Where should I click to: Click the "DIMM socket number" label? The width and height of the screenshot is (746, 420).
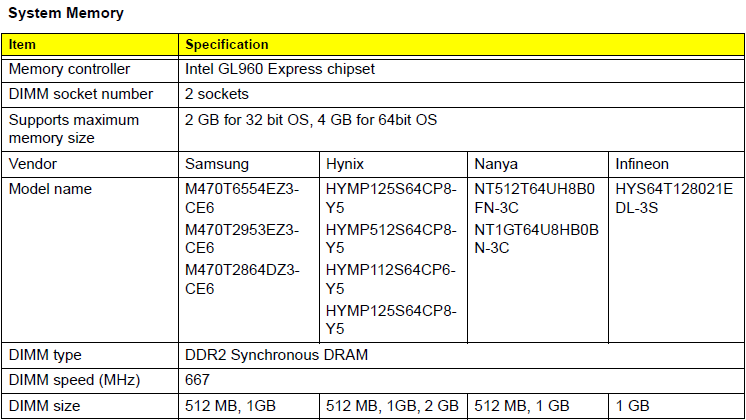pyautogui.click(x=81, y=94)
